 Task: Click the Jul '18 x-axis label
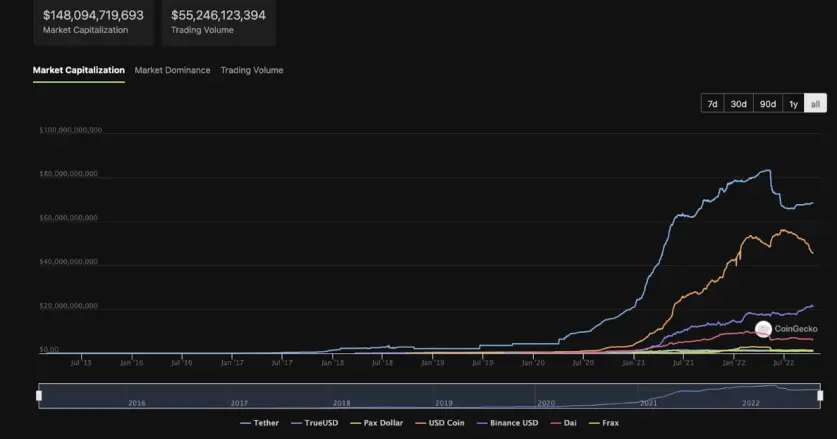pyautogui.click(x=382, y=363)
